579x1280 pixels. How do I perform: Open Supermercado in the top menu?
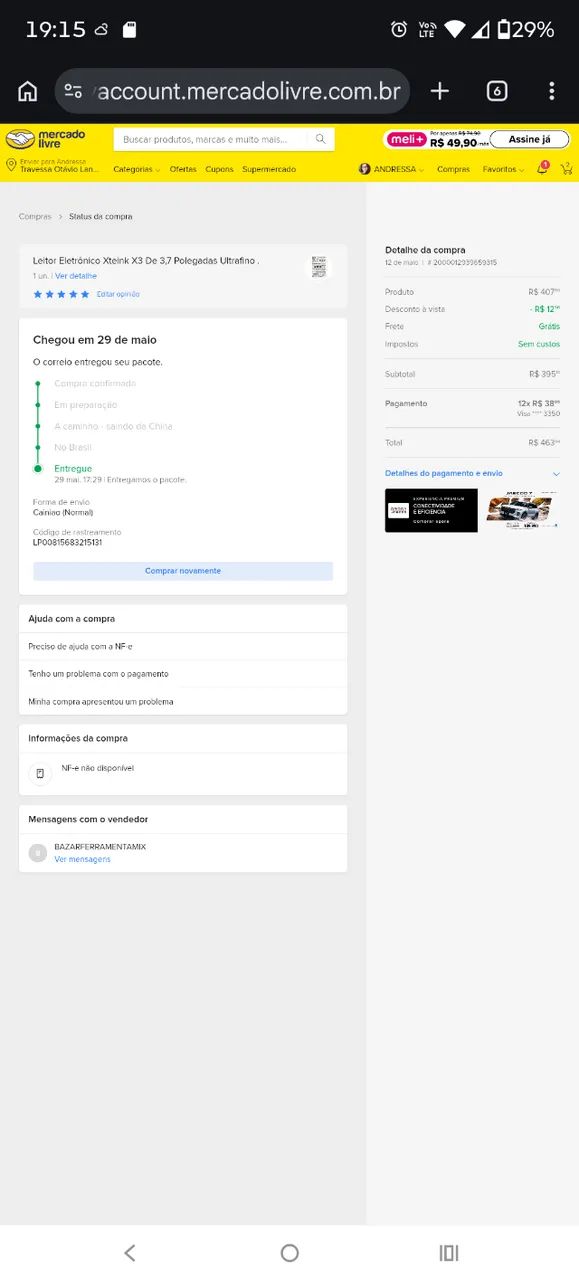point(269,169)
